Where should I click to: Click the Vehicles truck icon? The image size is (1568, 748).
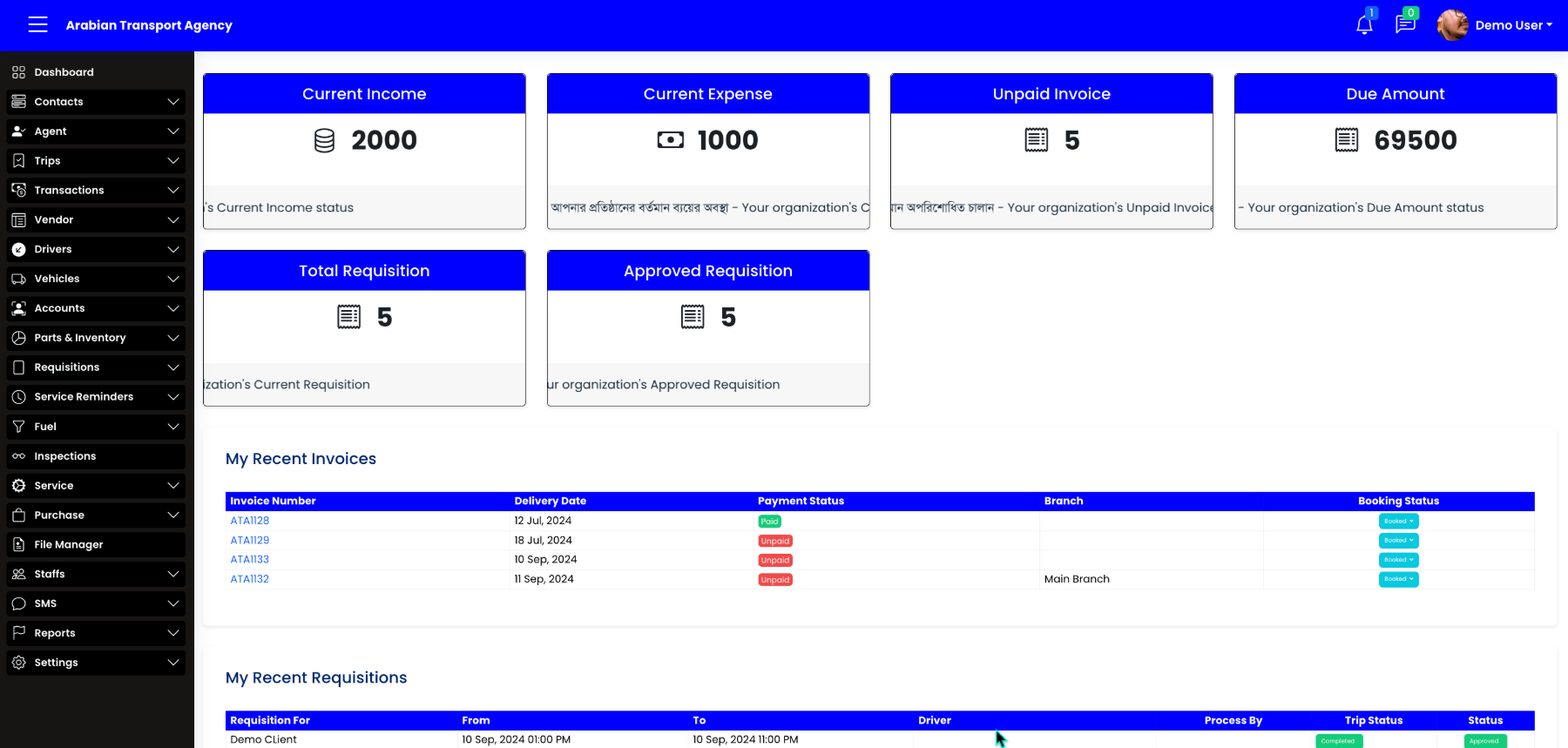click(x=18, y=279)
